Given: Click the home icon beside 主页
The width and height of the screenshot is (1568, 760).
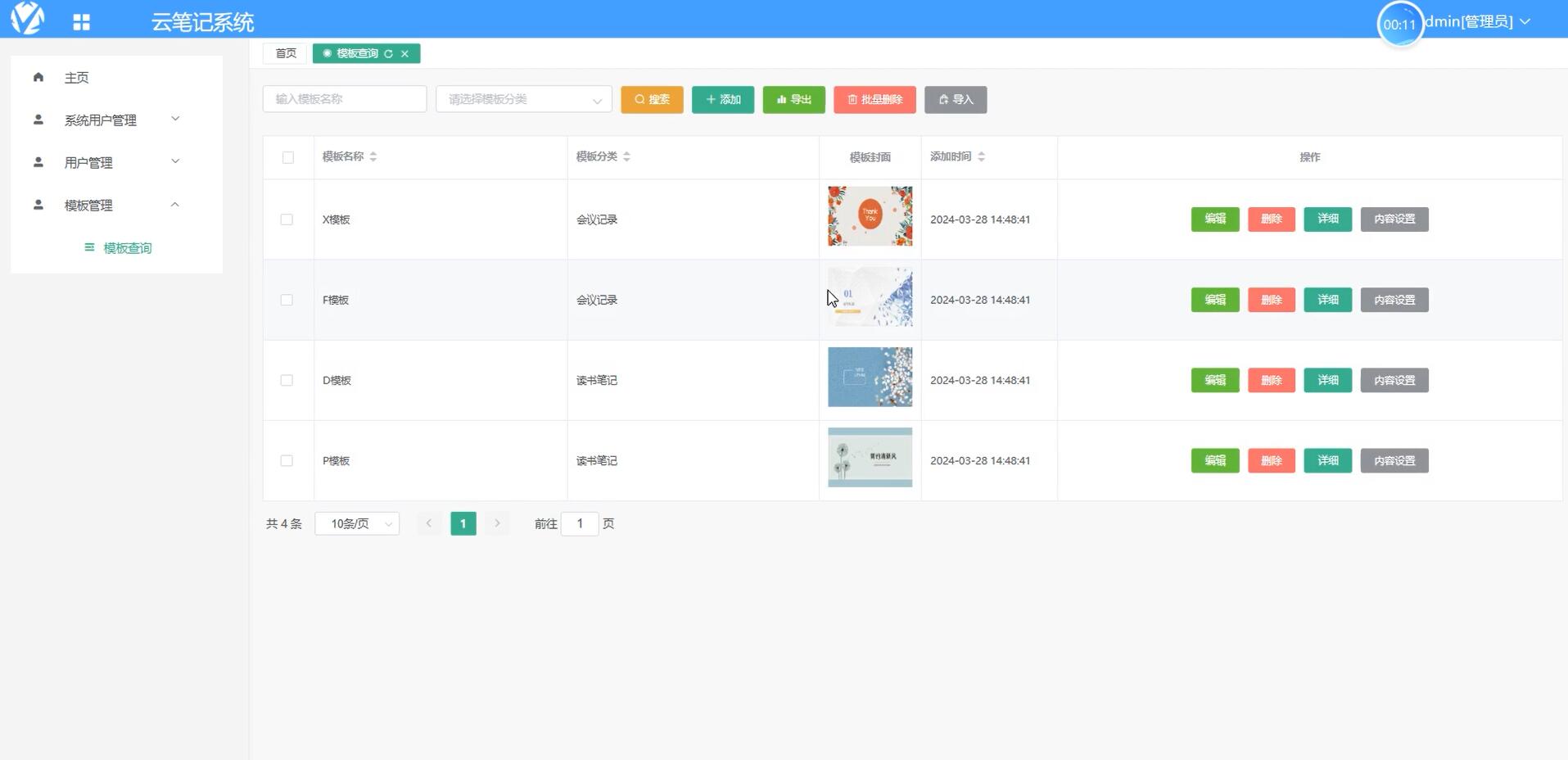Looking at the screenshot, I should [38, 77].
